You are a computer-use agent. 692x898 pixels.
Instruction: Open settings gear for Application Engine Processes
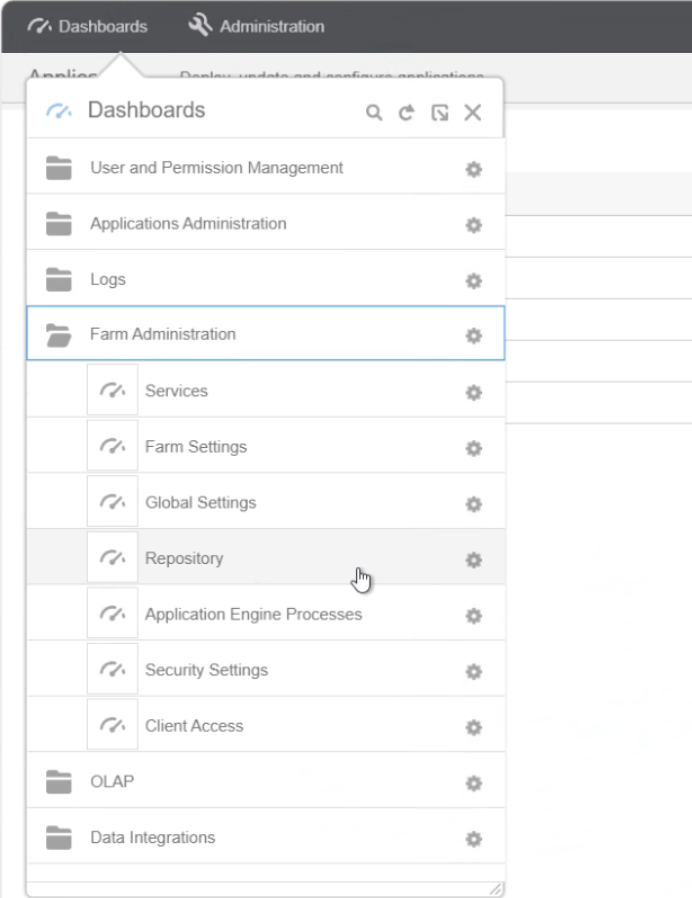(473, 616)
